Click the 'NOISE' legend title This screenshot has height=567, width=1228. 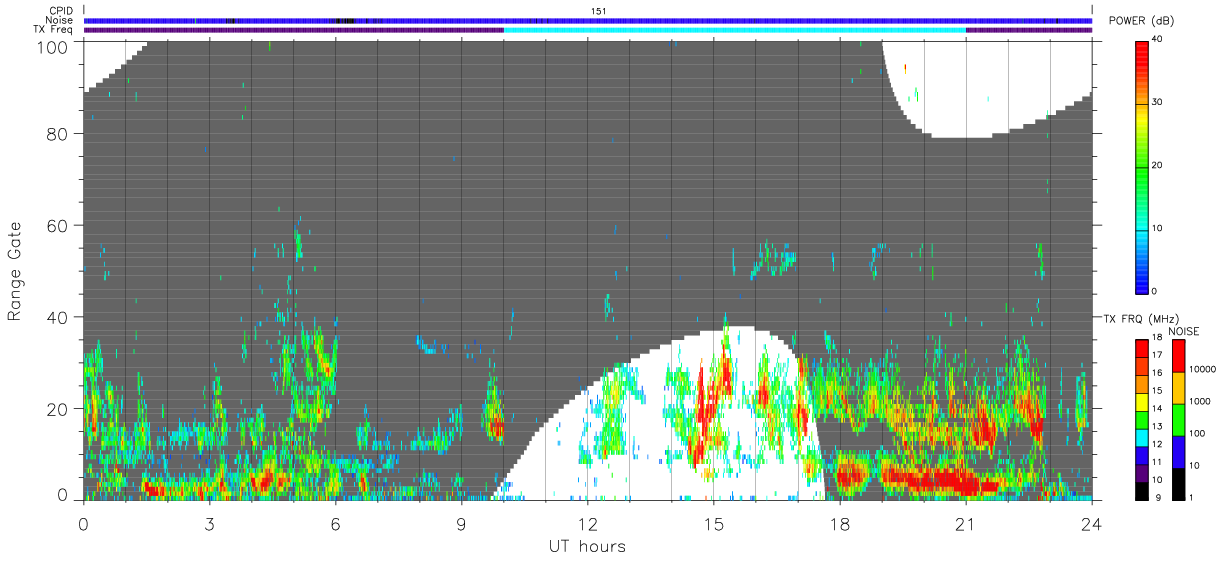point(1183,331)
